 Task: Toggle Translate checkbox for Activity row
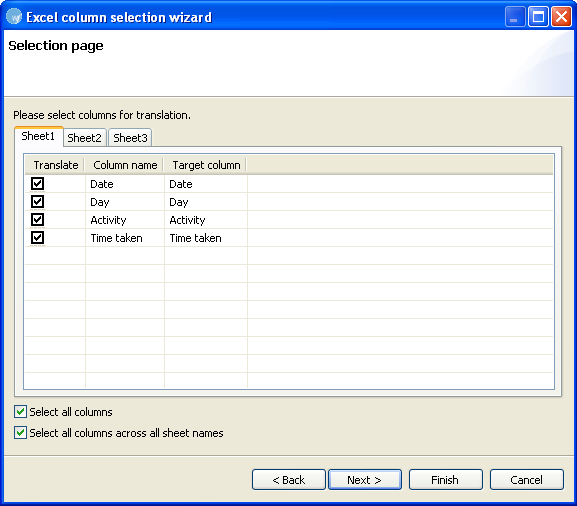click(x=38, y=220)
